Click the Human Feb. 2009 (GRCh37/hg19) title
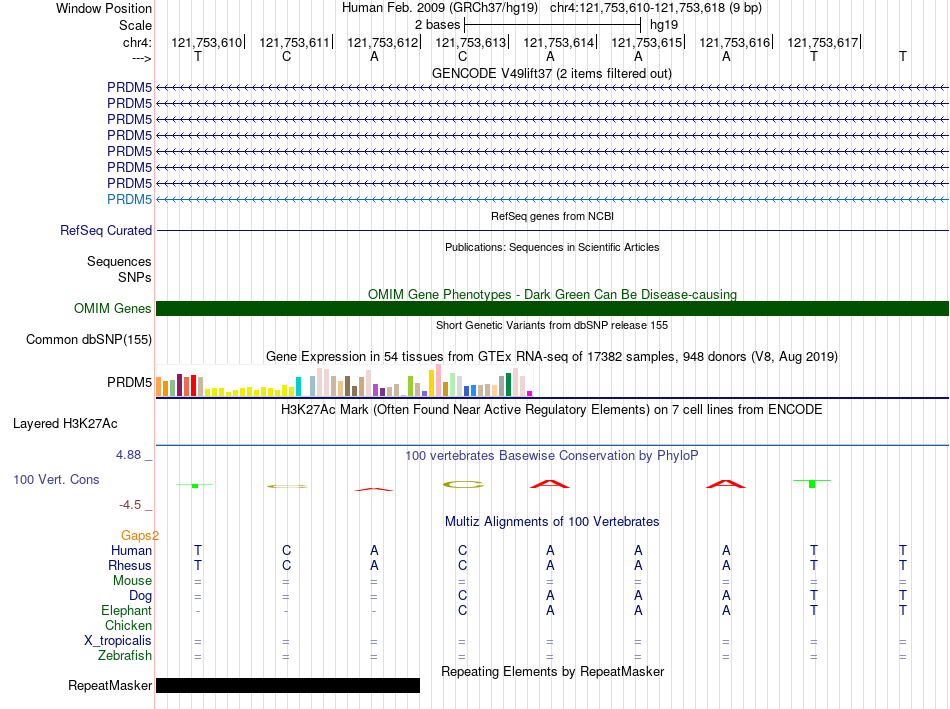Screen dimensions: 950x709 tap(440, 8)
